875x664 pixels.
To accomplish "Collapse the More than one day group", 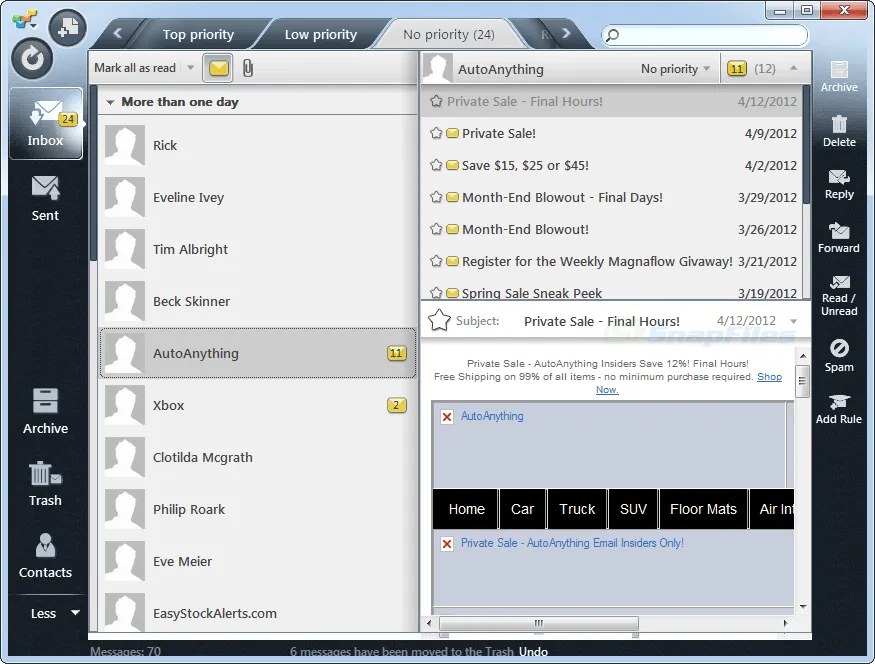I will pos(110,102).
